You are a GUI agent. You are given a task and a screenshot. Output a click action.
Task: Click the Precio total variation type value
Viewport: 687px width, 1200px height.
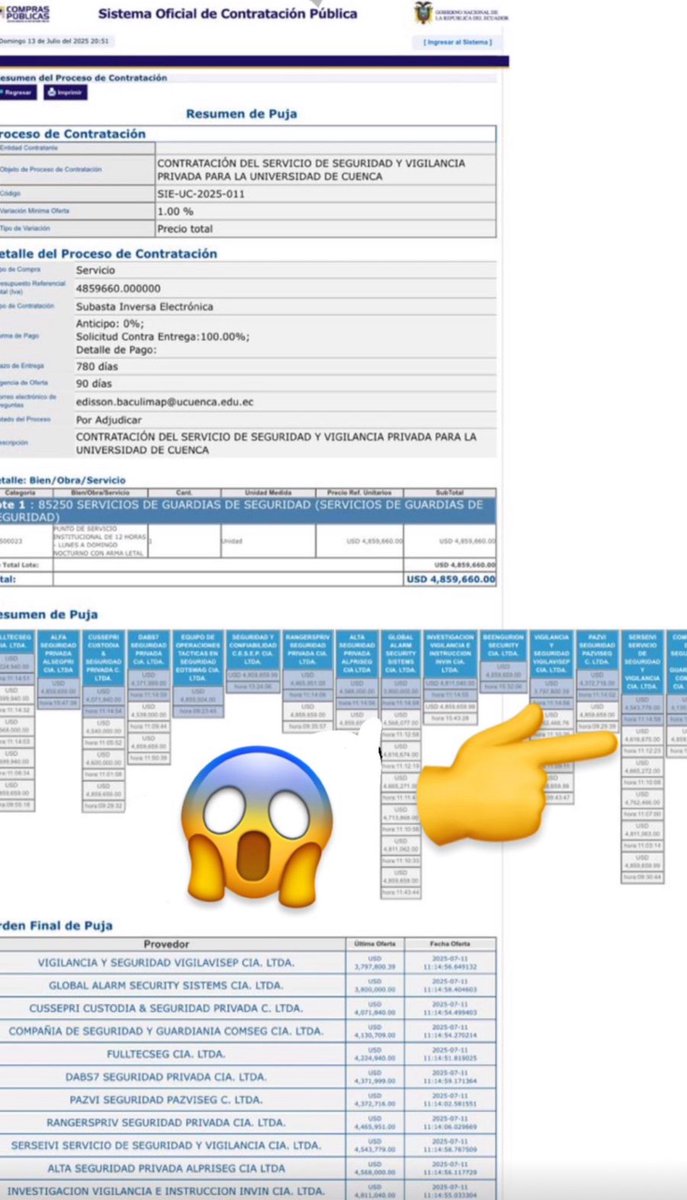coord(186,229)
